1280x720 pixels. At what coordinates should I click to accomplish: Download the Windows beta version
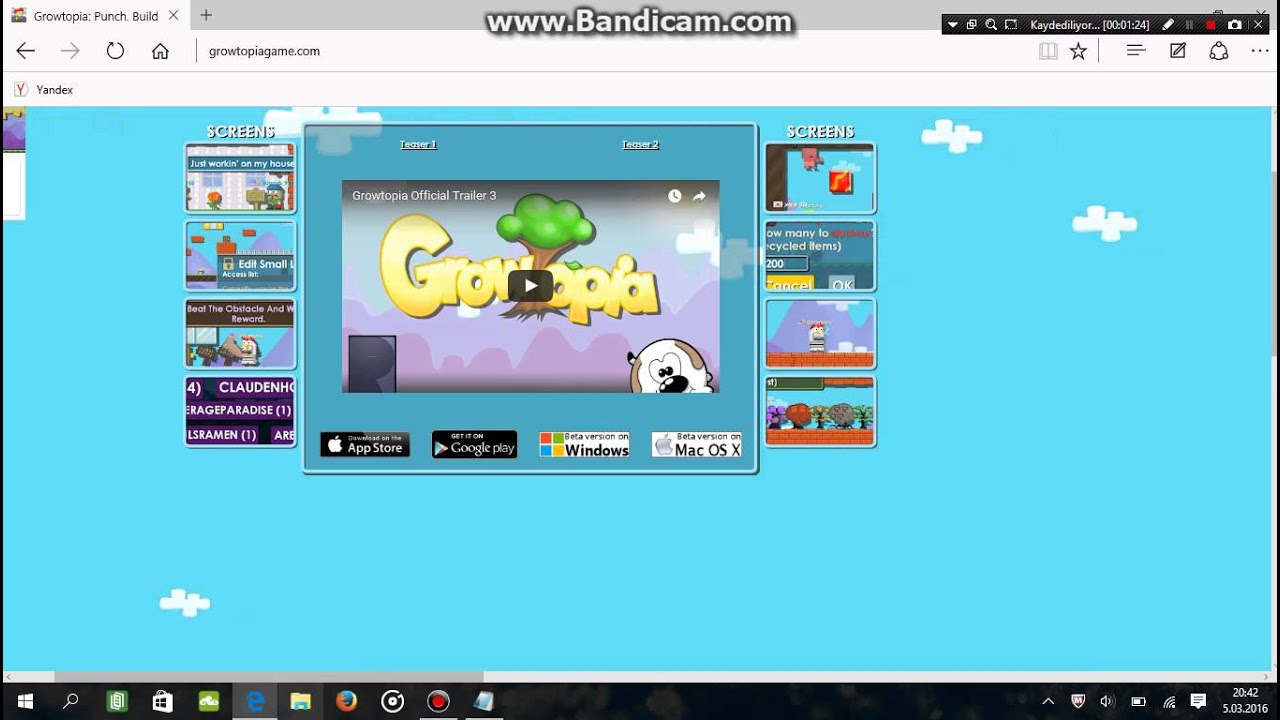584,445
